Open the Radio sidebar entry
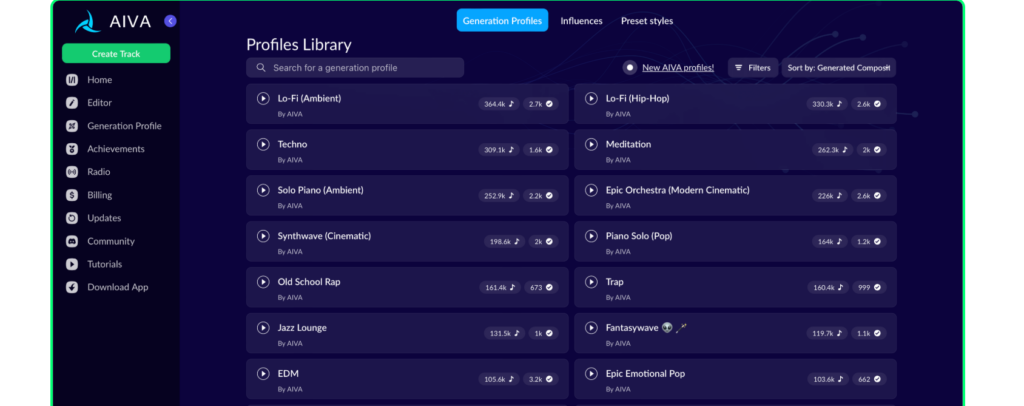The width and height of the screenshot is (1024, 406). click(x=99, y=172)
